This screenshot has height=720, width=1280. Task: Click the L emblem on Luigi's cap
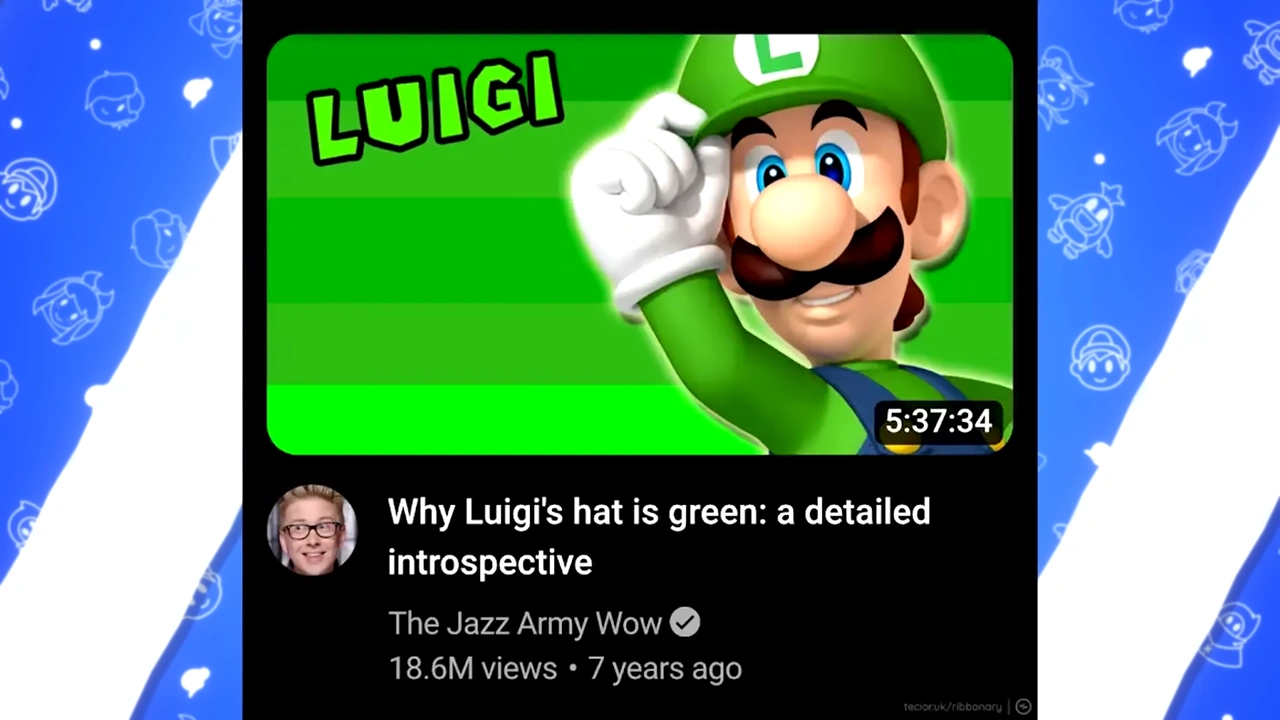tap(775, 54)
